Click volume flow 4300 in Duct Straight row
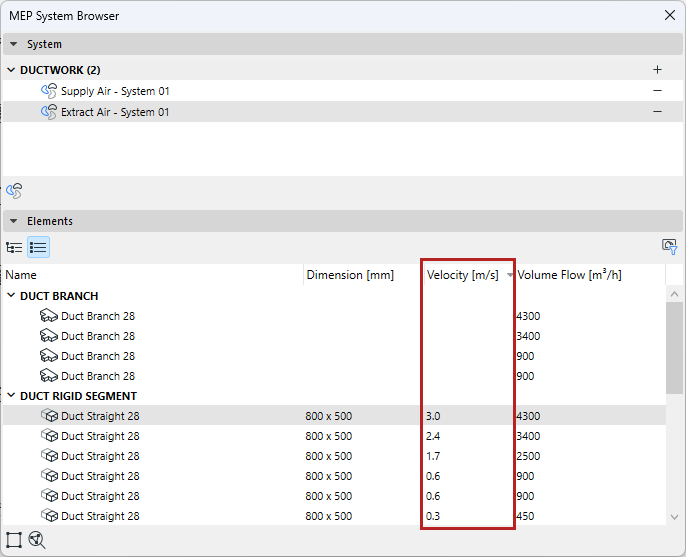 pyautogui.click(x=528, y=416)
